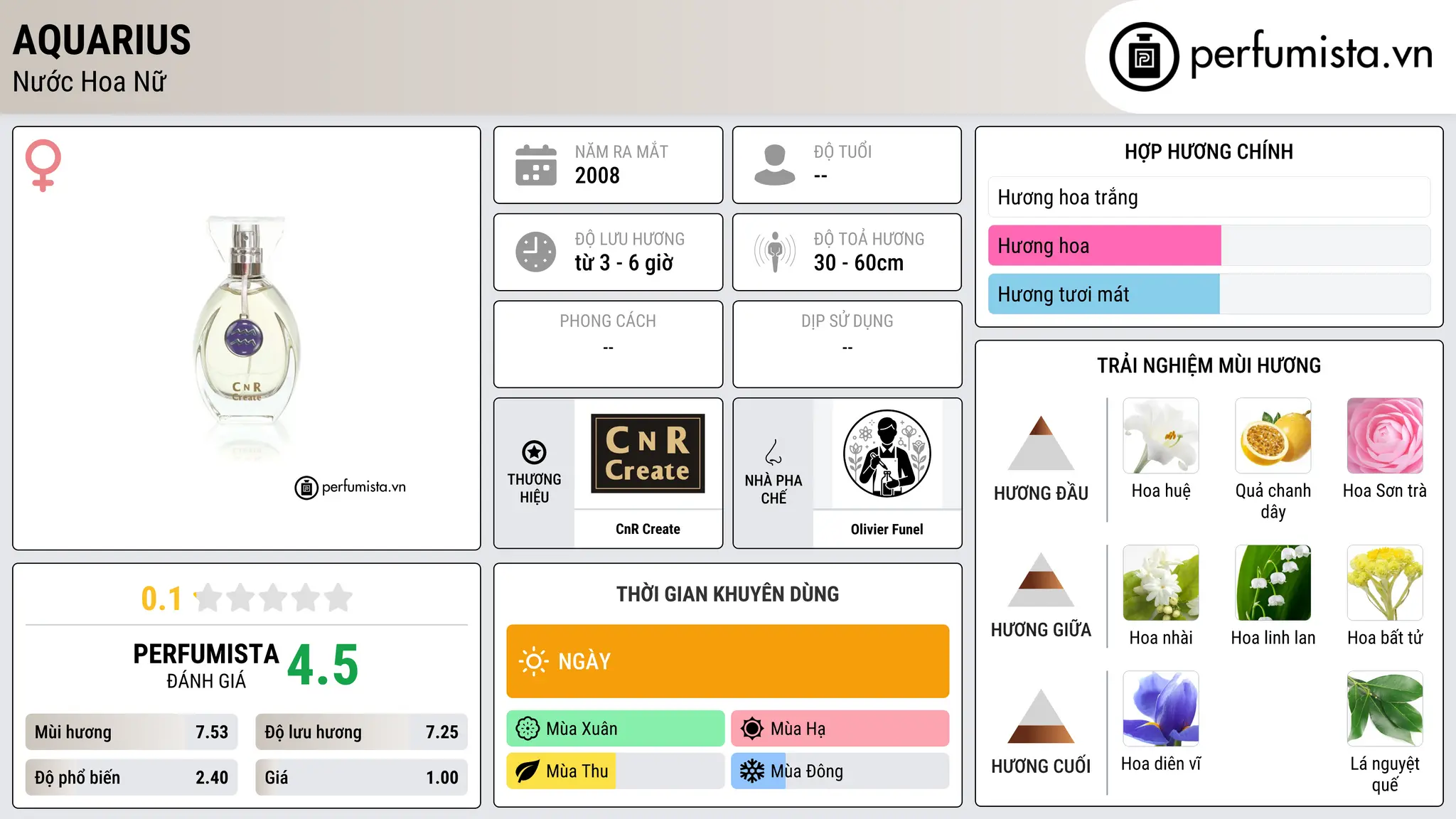This screenshot has height=819, width=1456.
Task: Select the Quả chanh dây note image
Action: (1273, 436)
